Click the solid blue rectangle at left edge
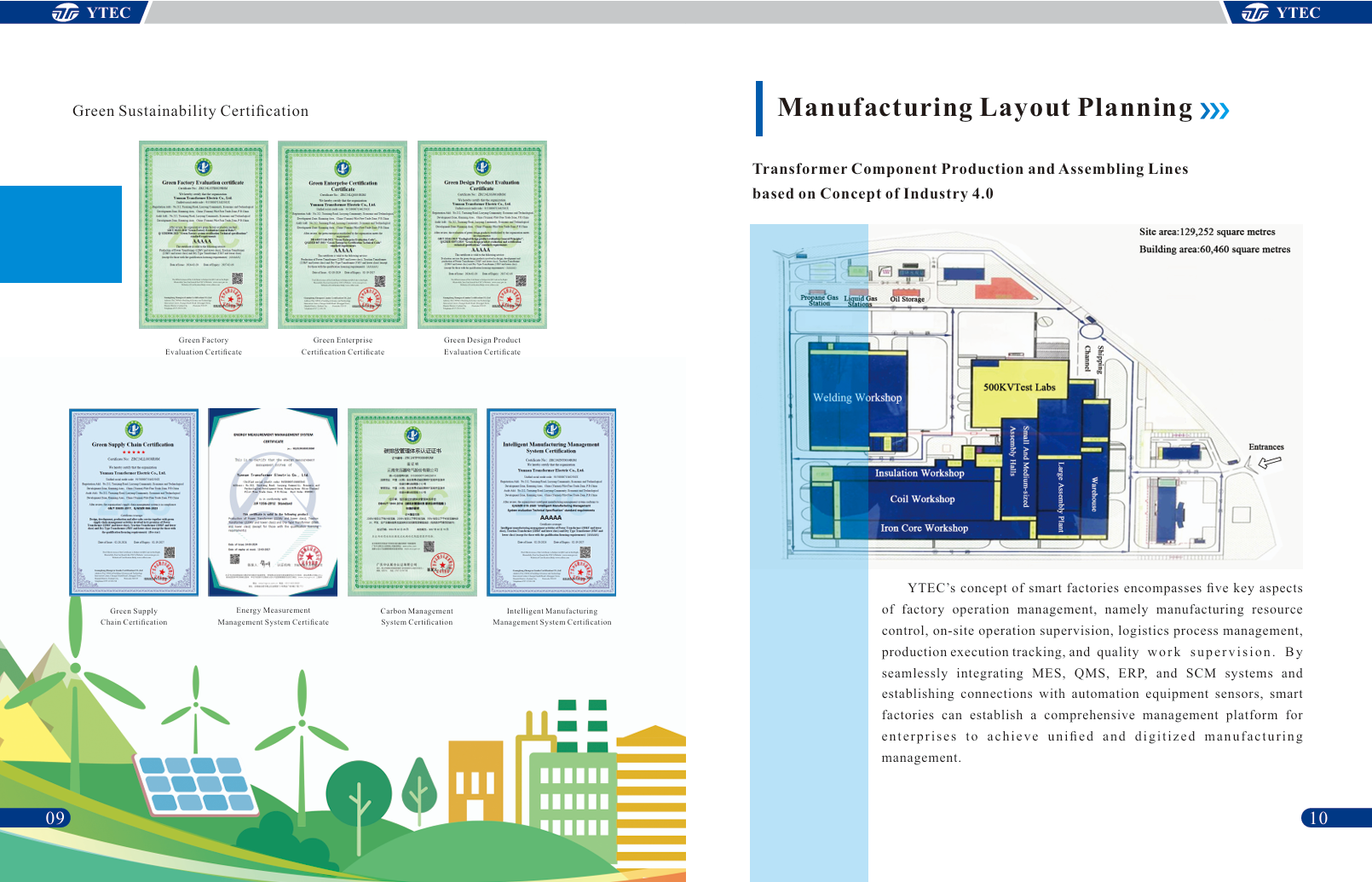The image size is (1372, 882). pos(61,234)
